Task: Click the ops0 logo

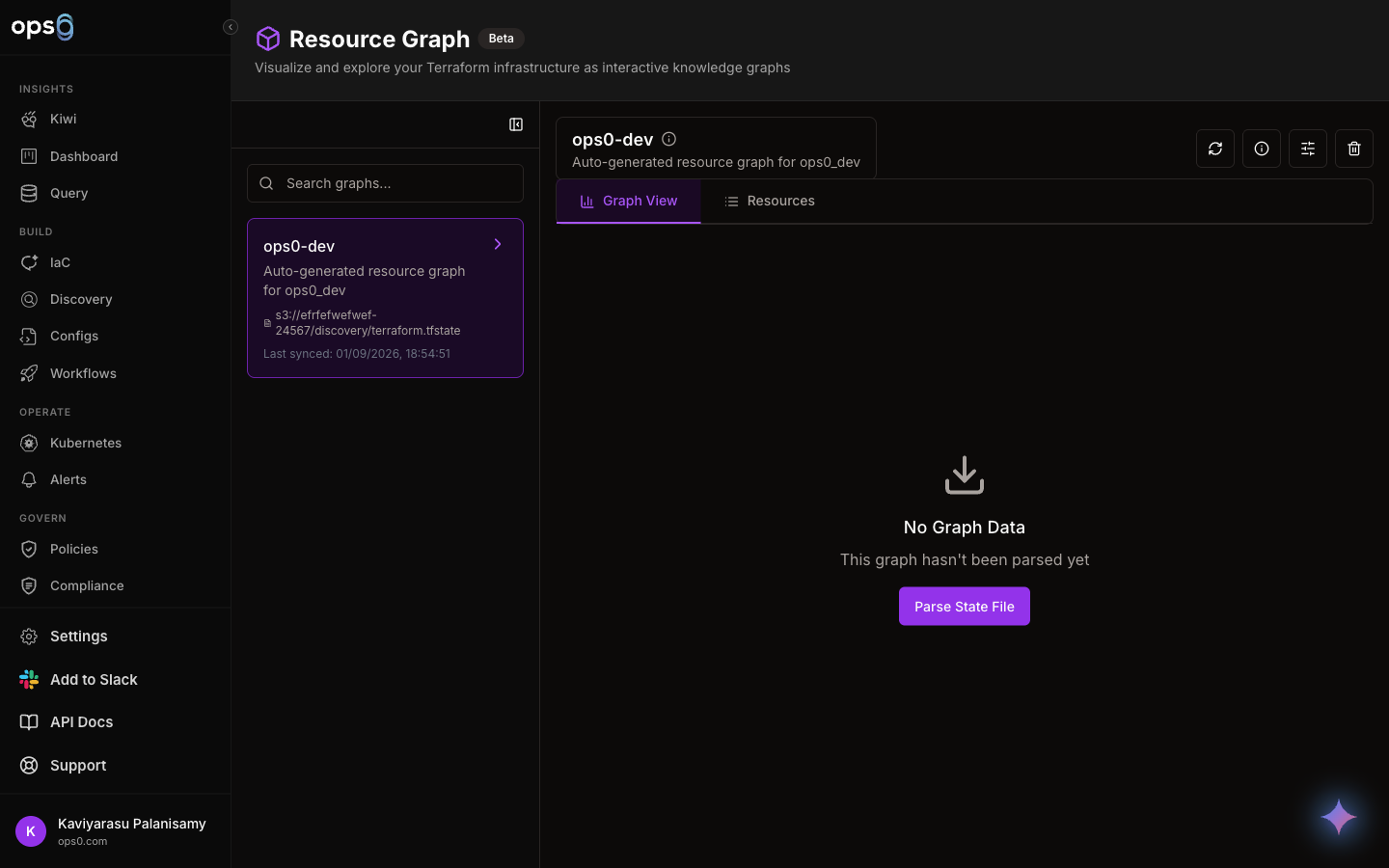Action: tap(42, 26)
